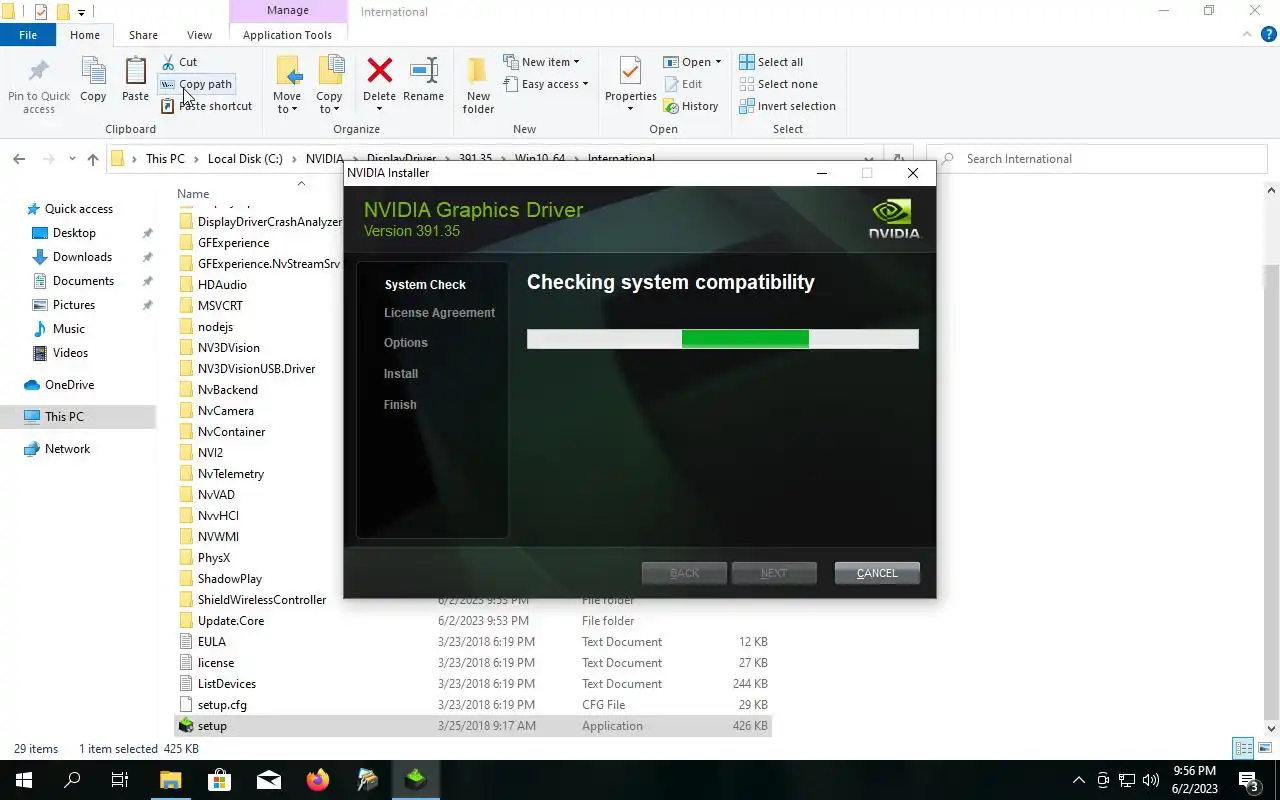Switch to the Home ribbon tab

[85, 35]
